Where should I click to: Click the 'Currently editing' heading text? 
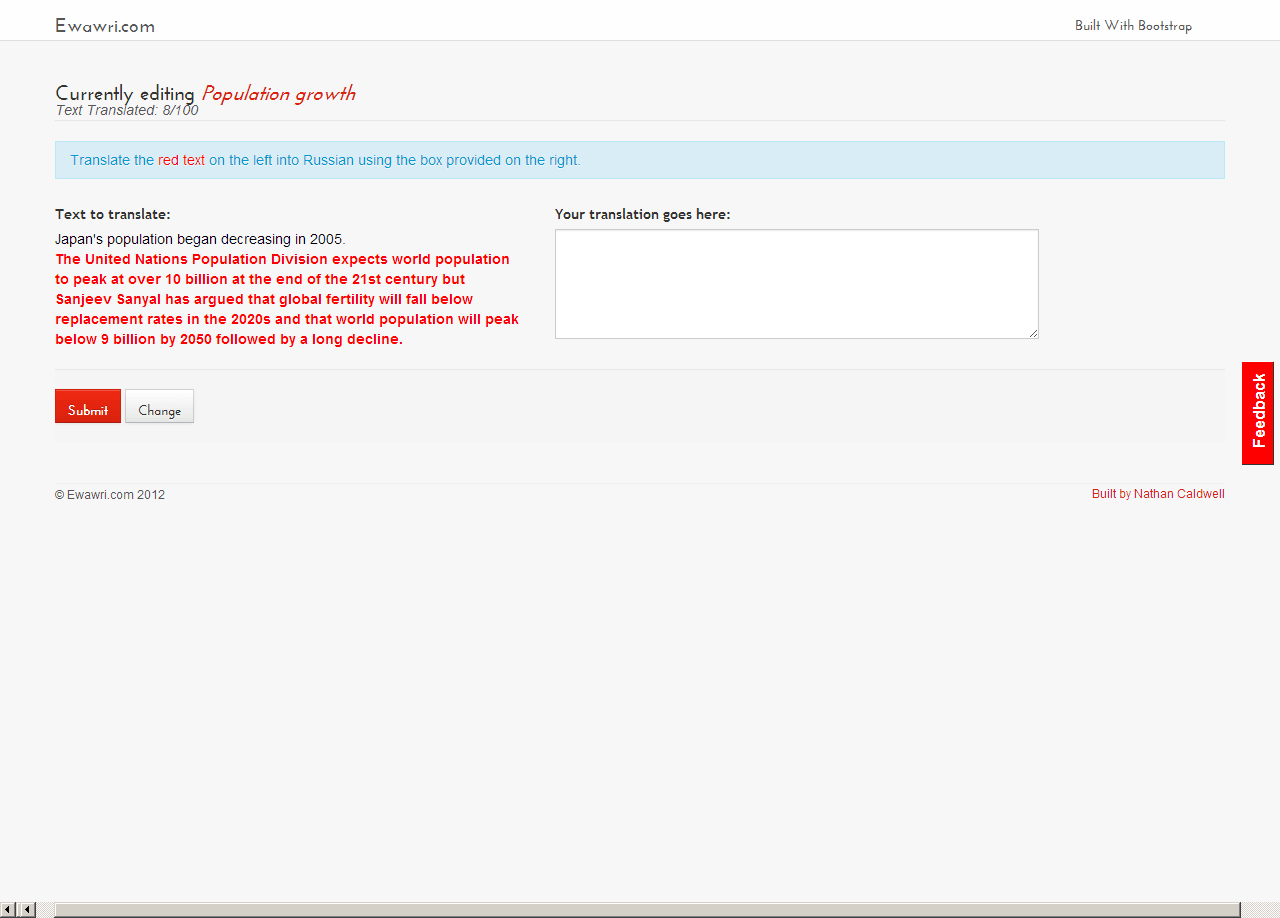point(125,93)
